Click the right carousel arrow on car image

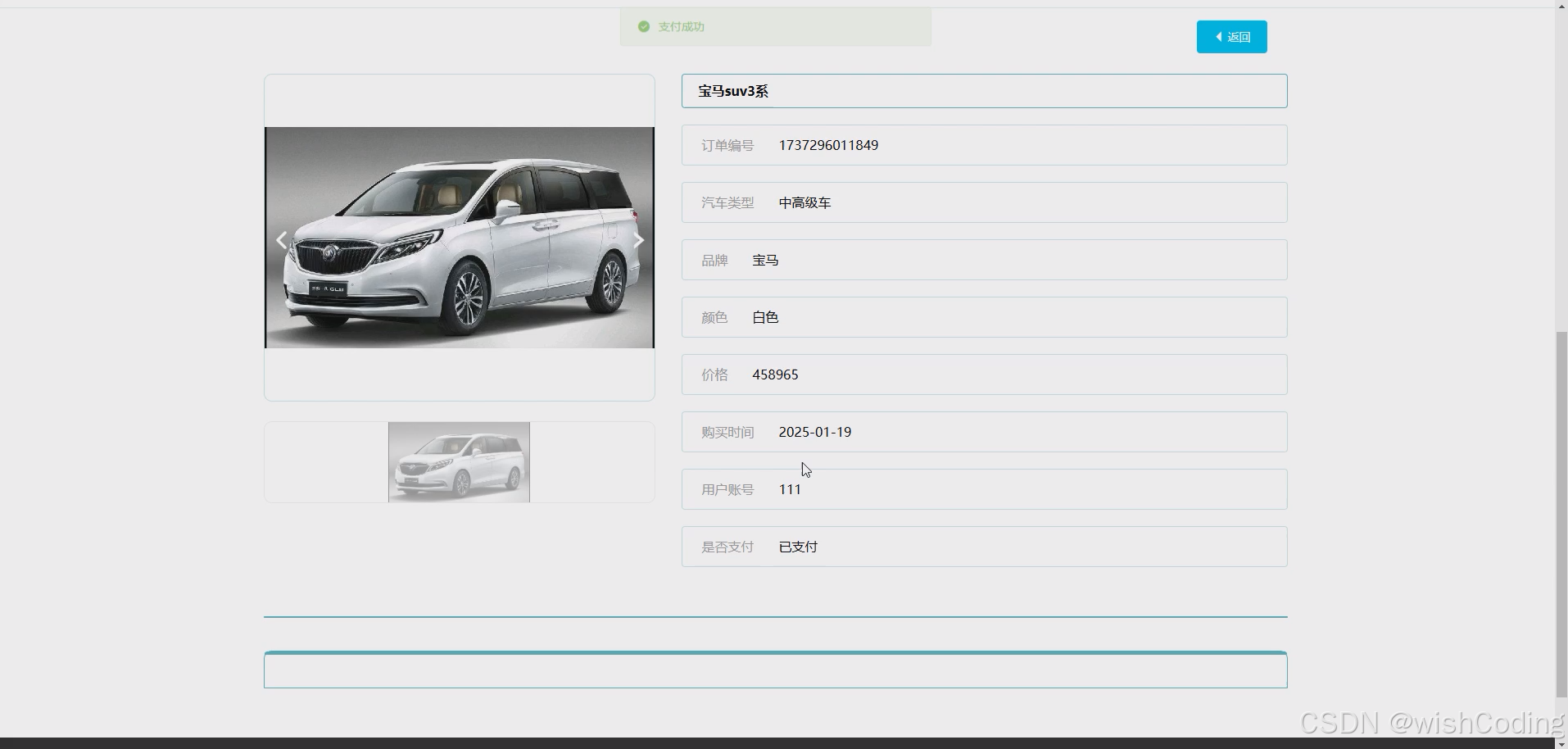(638, 239)
